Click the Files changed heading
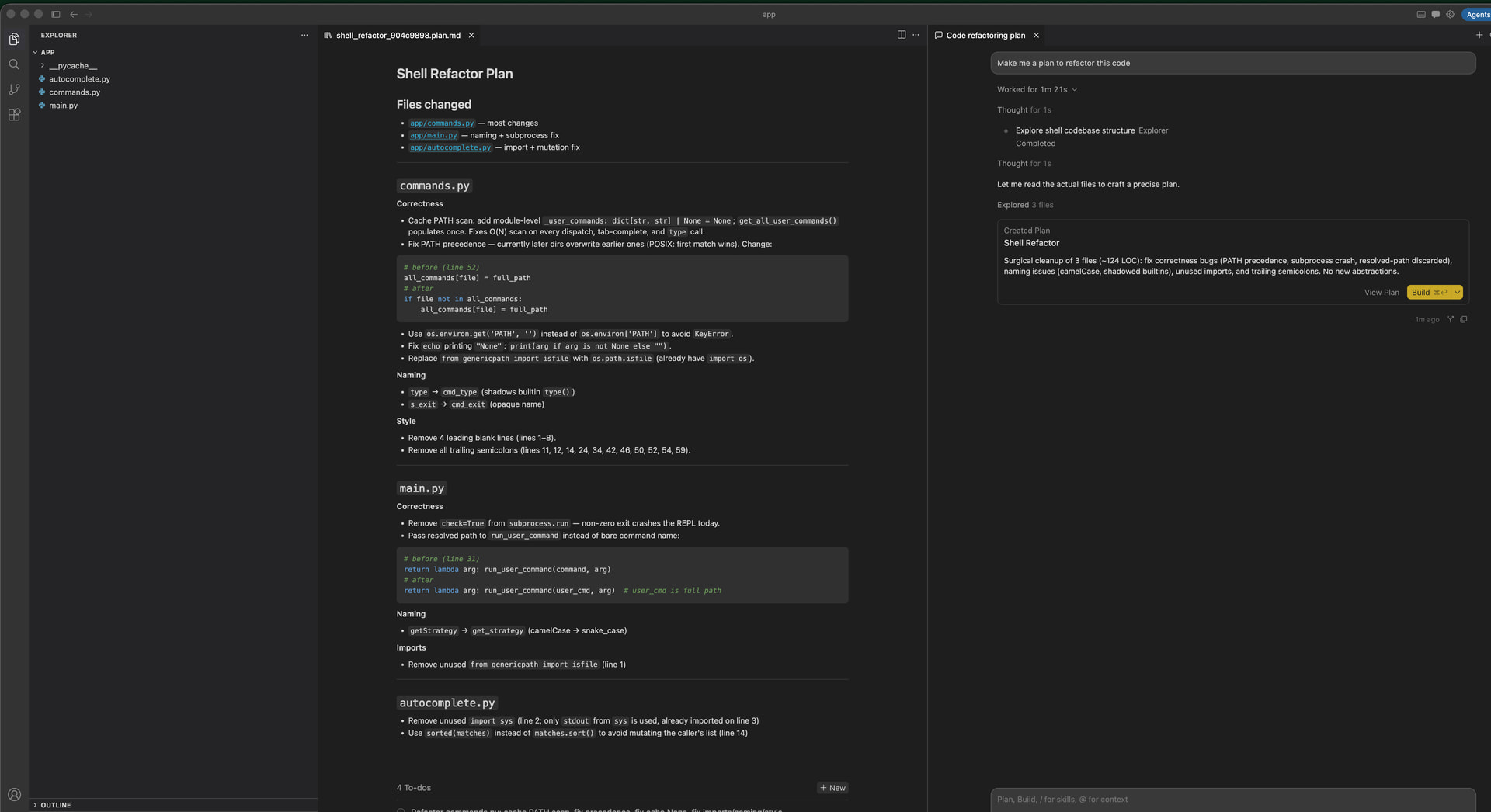 click(433, 105)
